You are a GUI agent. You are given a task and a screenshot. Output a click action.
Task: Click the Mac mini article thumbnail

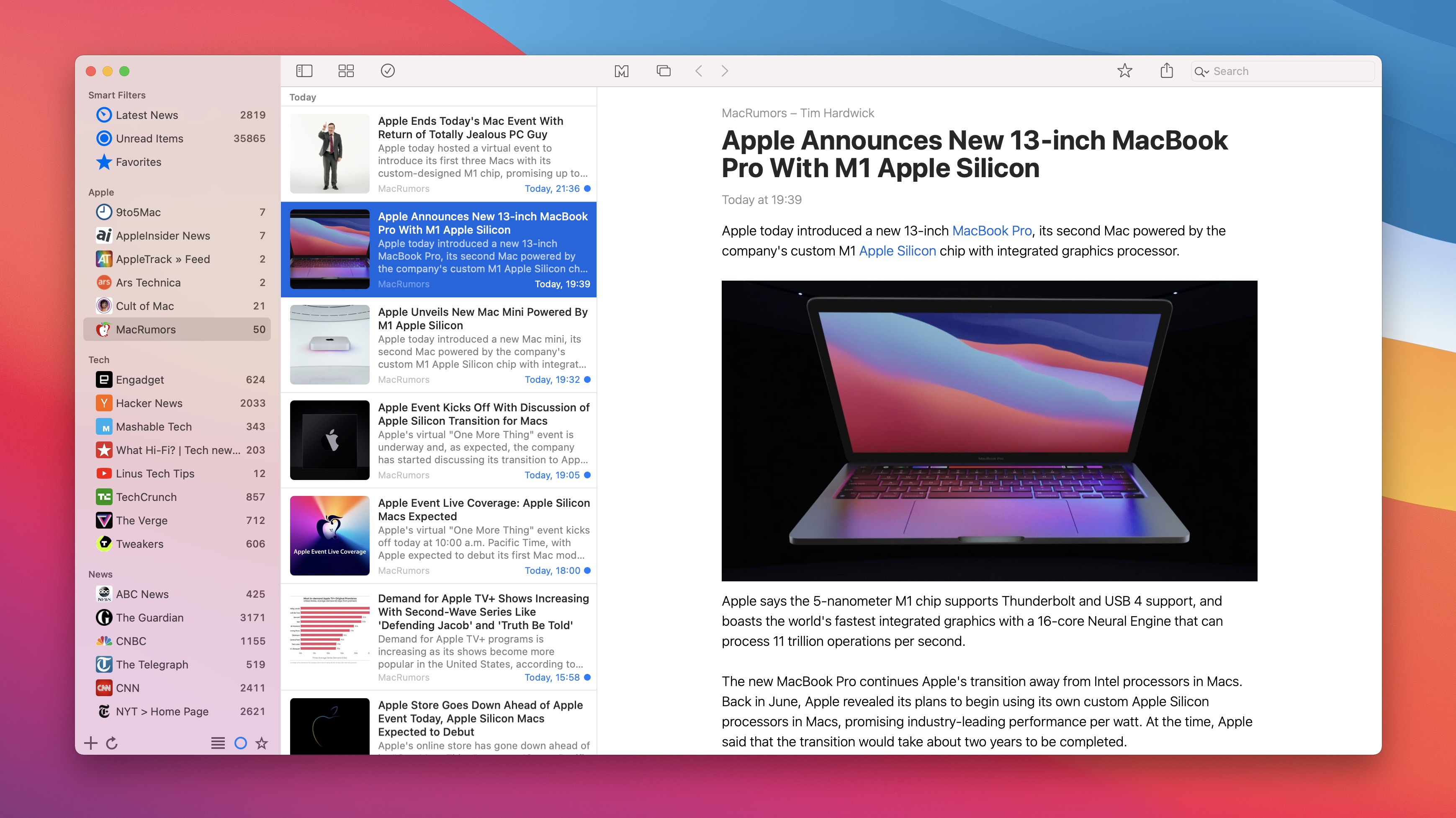[329, 345]
